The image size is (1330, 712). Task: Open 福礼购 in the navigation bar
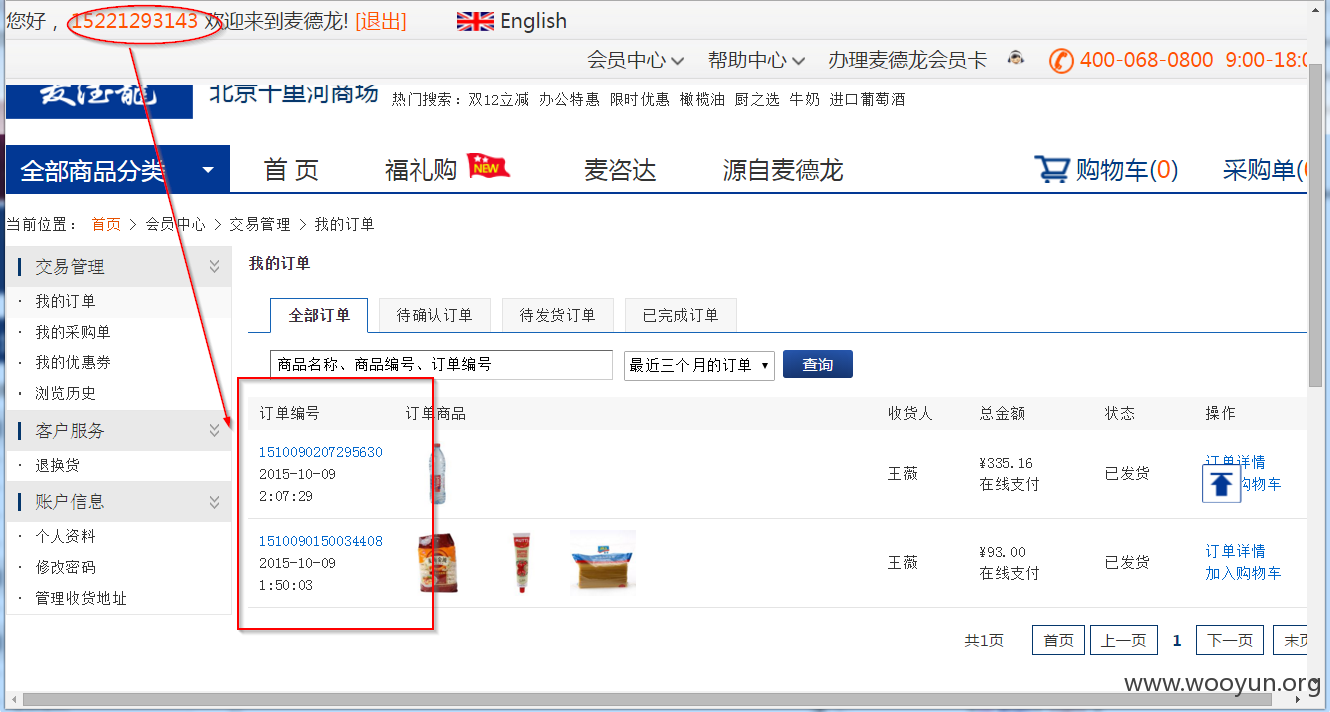tap(421, 170)
